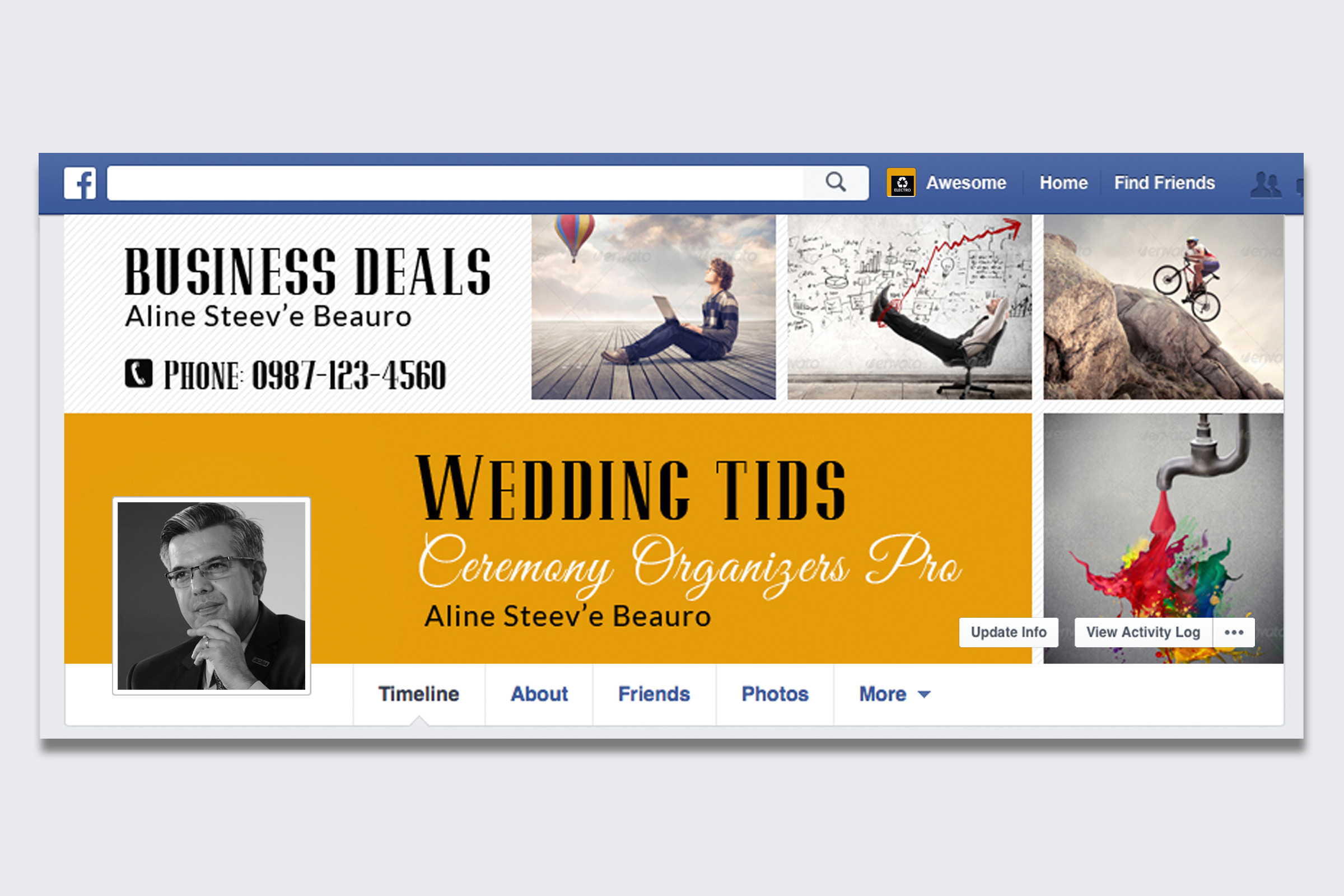Click the black-and-white profile picture
1344x896 pixels.
(x=212, y=596)
